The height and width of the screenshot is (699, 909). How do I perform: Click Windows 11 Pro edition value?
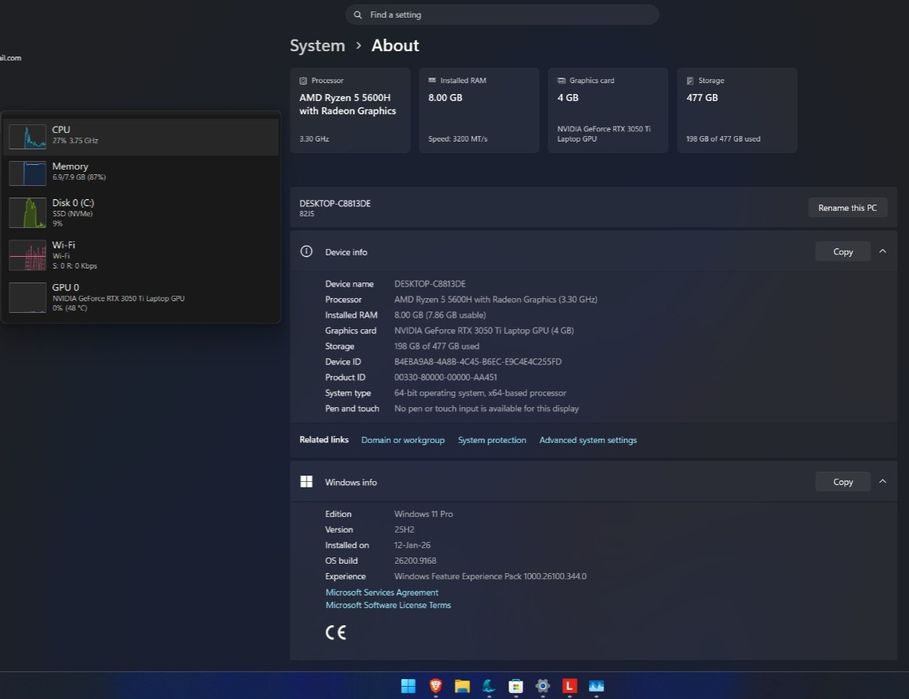423,514
